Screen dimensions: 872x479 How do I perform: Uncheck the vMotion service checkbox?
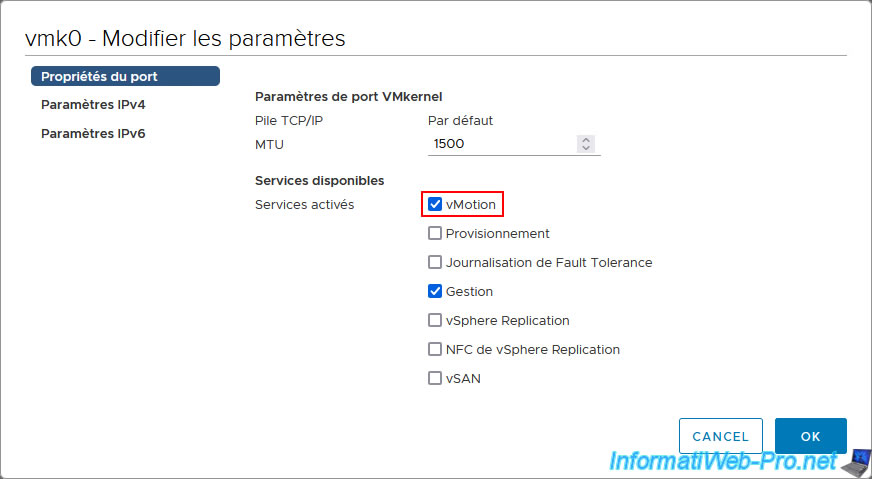coord(434,205)
